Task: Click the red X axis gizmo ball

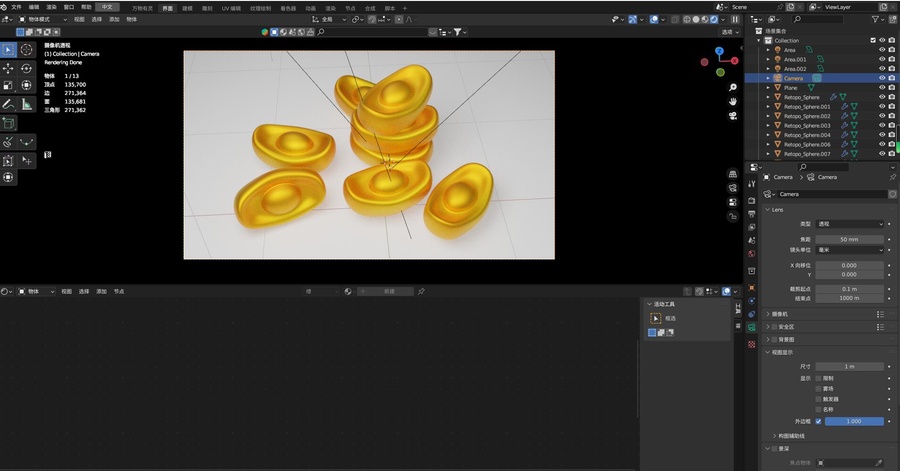Action: pos(734,61)
